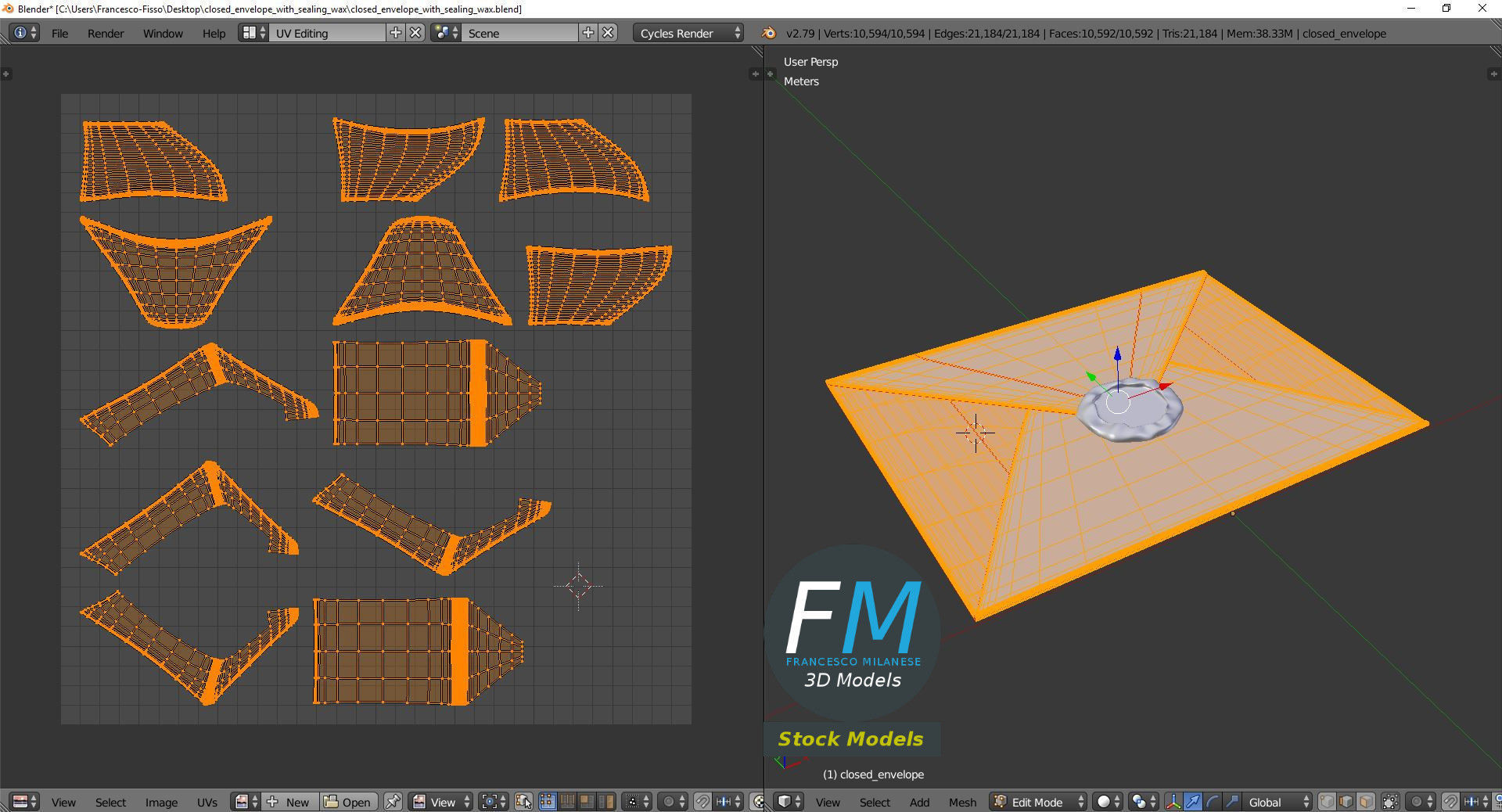Expand UV editor tool shelf plus tab
This screenshot has width=1502, height=812.
(x=5, y=74)
